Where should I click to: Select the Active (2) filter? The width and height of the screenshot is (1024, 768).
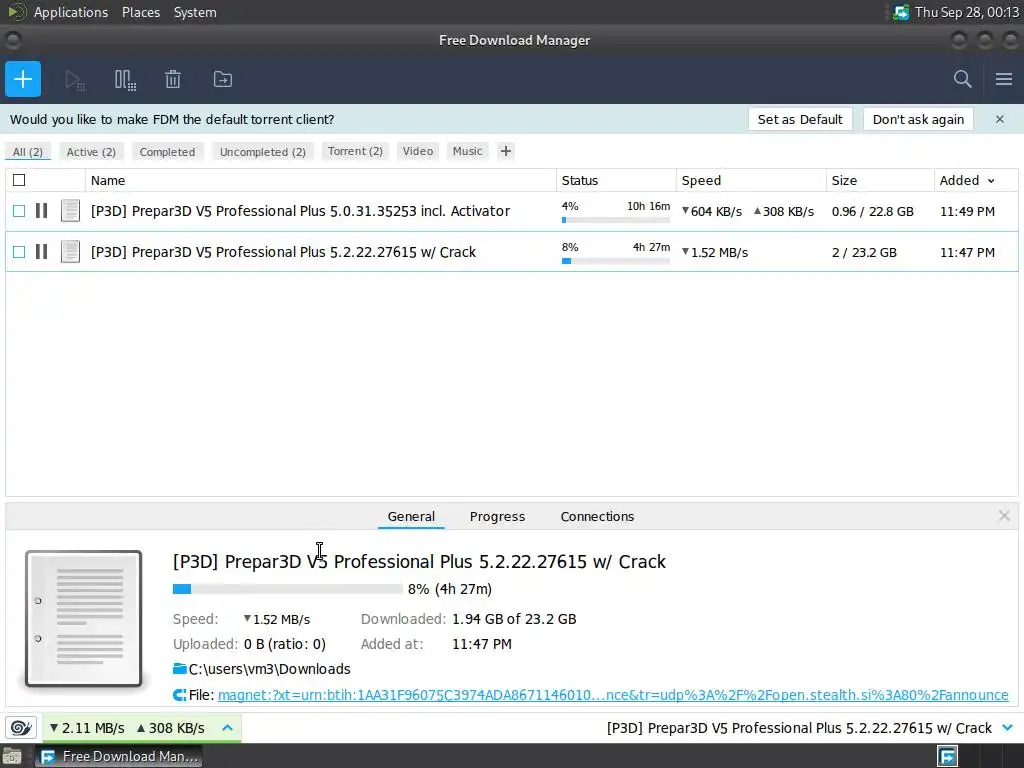pos(91,152)
